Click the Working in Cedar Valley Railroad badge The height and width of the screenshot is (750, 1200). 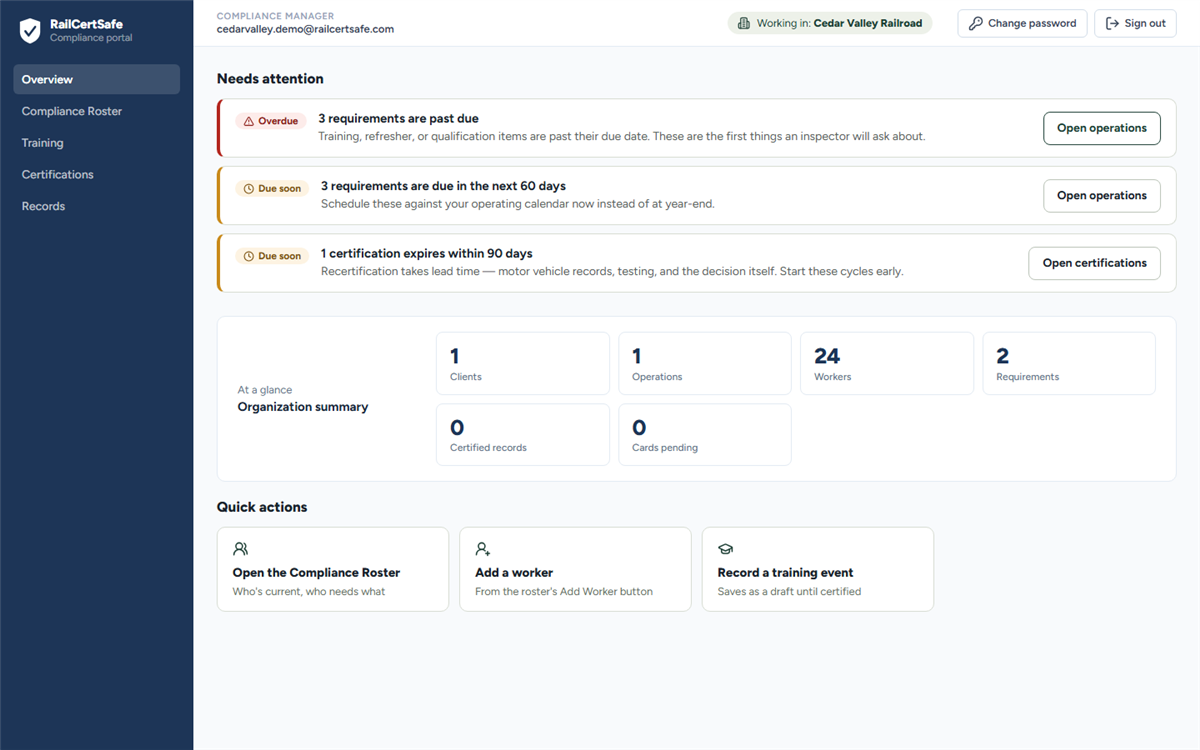click(830, 23)
